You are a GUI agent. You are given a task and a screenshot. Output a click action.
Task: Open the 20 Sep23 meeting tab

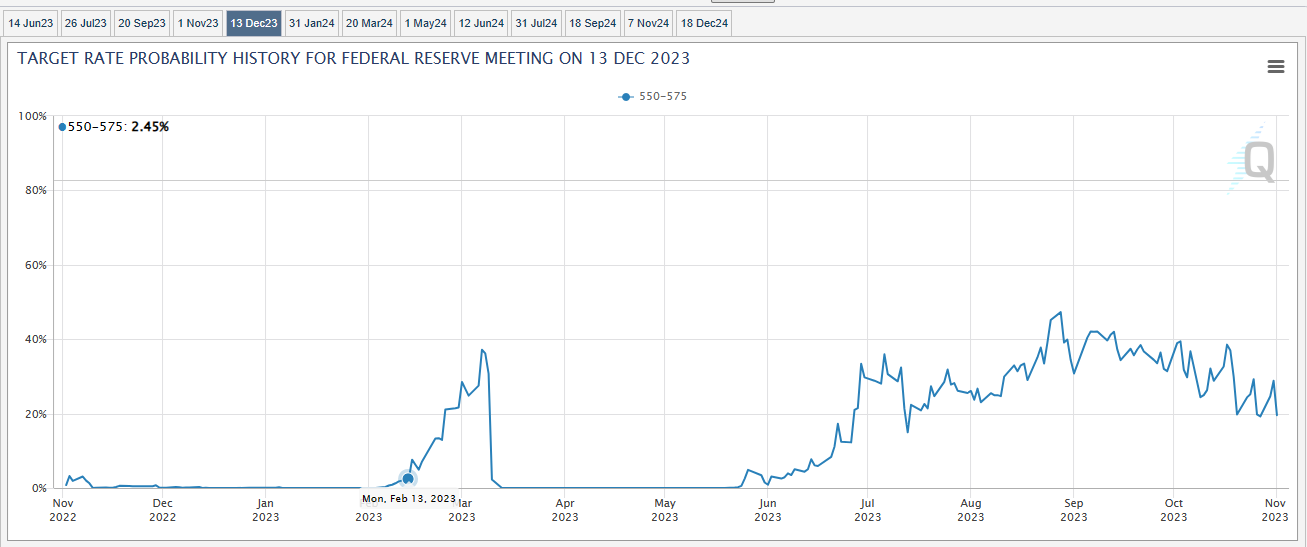pos(141,23)
